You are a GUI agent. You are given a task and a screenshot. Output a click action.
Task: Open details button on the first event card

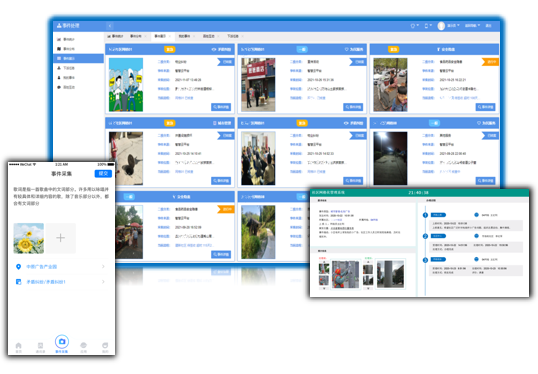[x=221, y=107]
